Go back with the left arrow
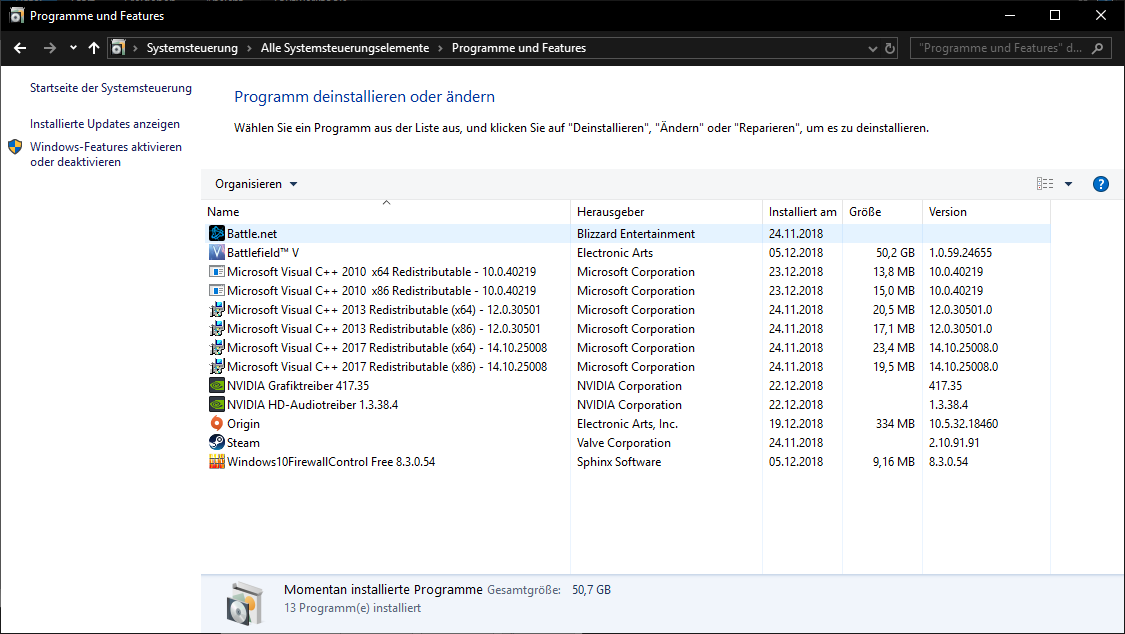Screen dimensions: 1125x634 click(x=20, y=48)
